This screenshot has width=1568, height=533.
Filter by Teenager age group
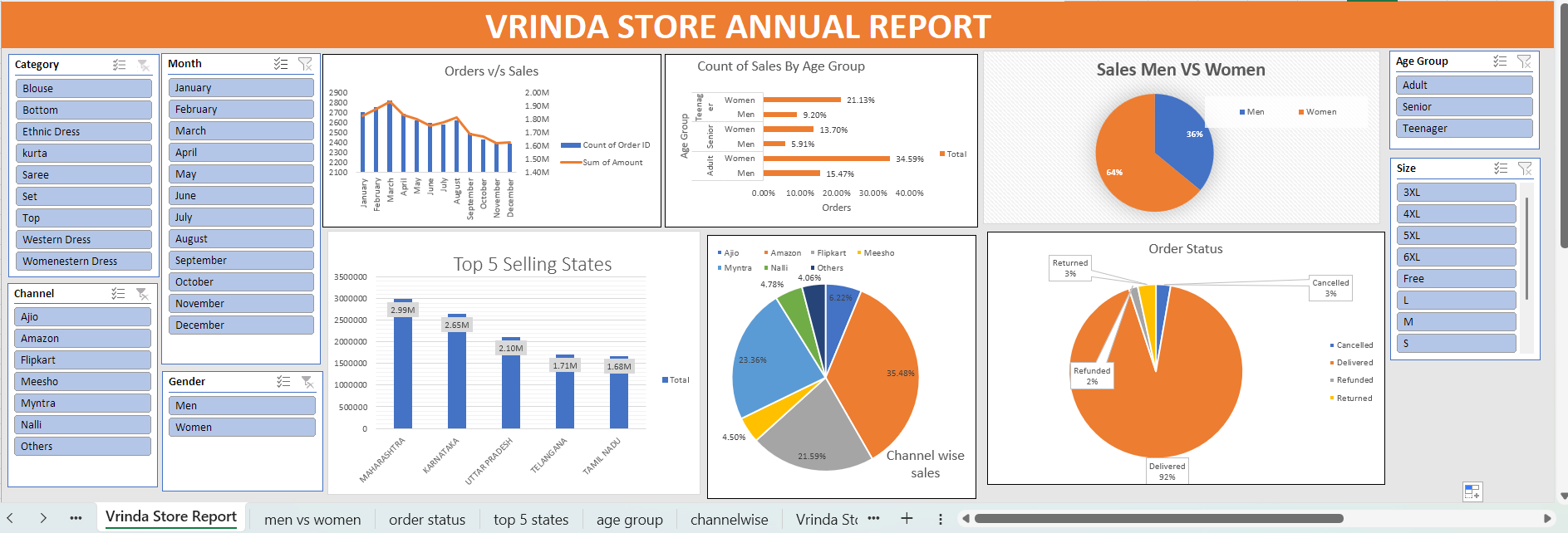tap(1464, 129)
